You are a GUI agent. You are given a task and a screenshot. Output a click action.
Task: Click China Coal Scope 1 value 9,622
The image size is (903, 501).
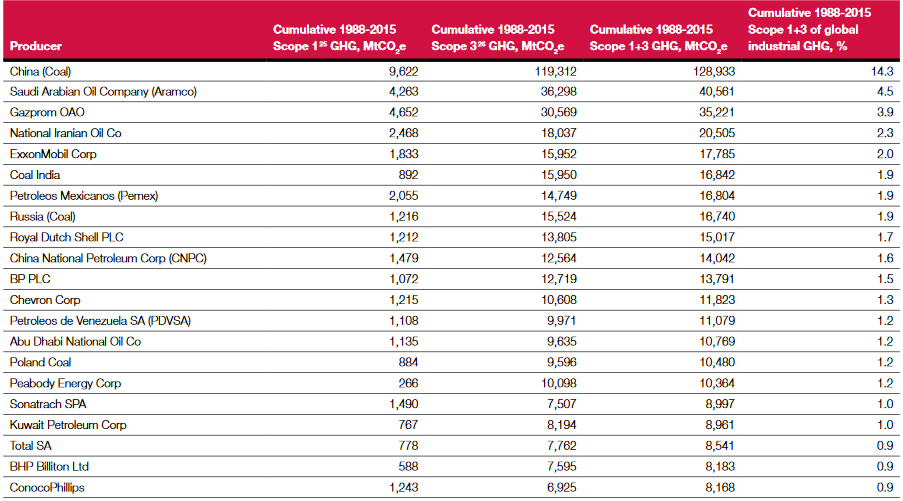403,71
